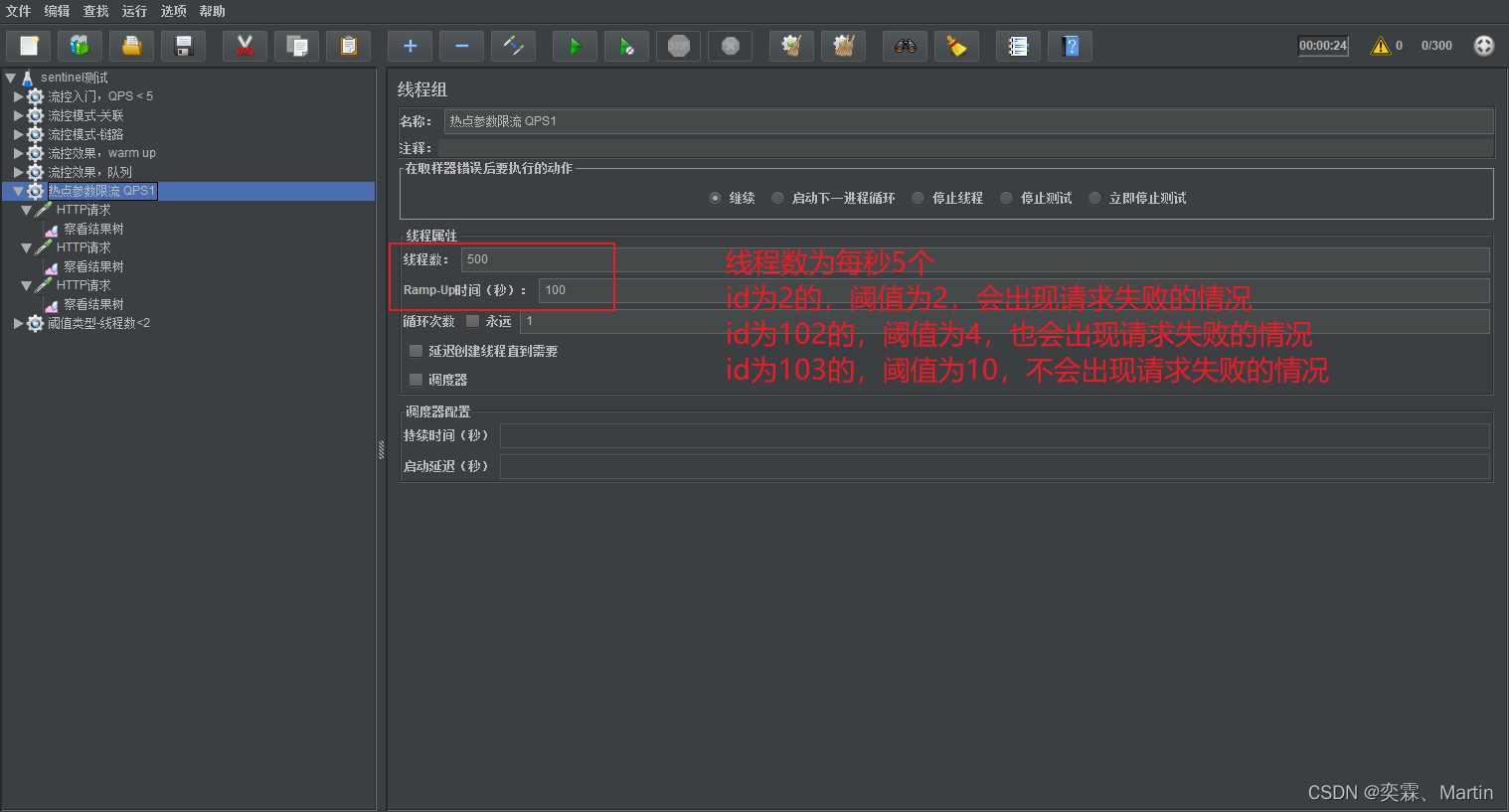Click the Function helper list icon

click(x=1018, y=46)
